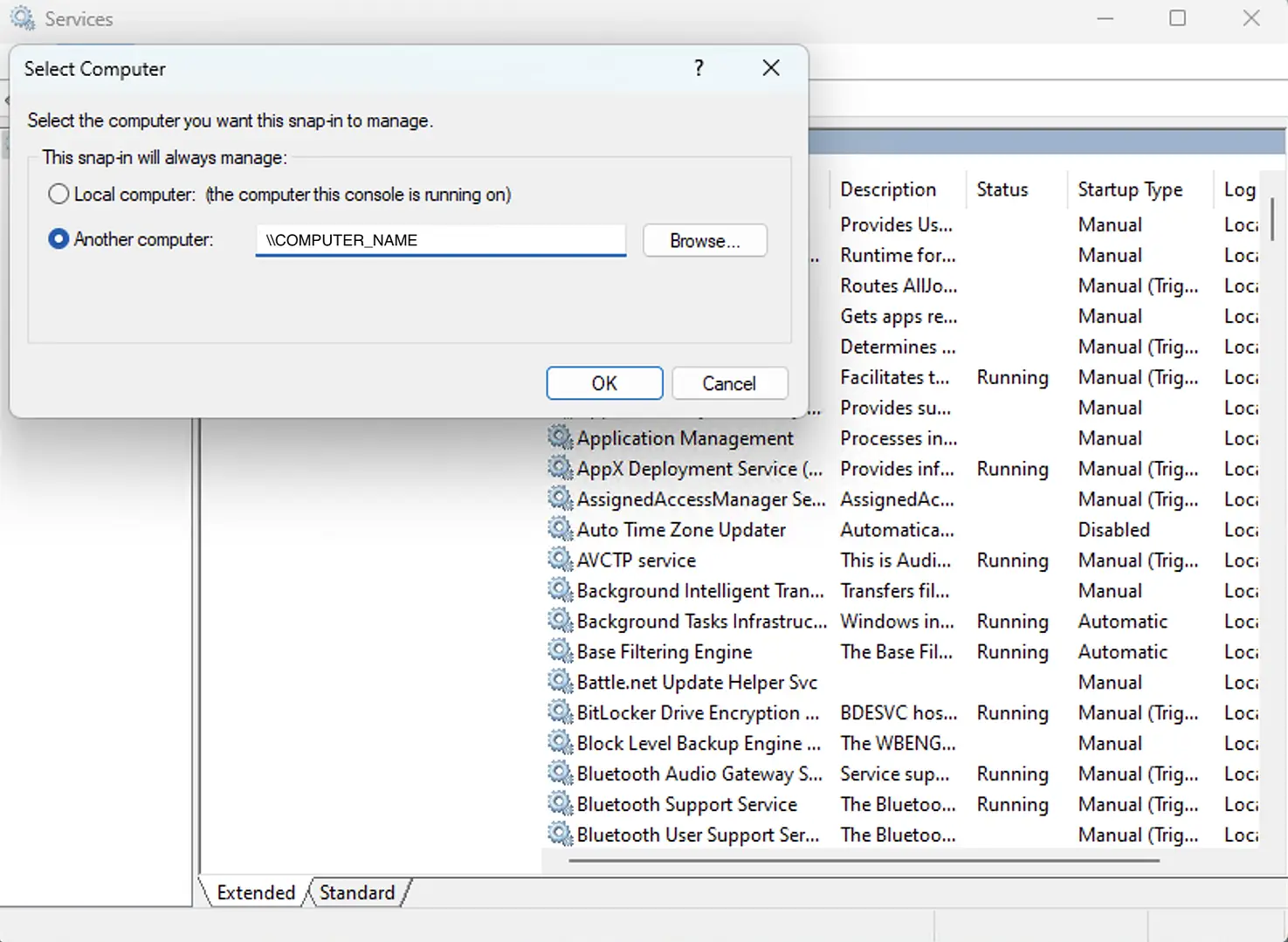Select Battle.net Update Helper Svc name
The height and width of the screenshot is (942, 1288).
(697, 683)
